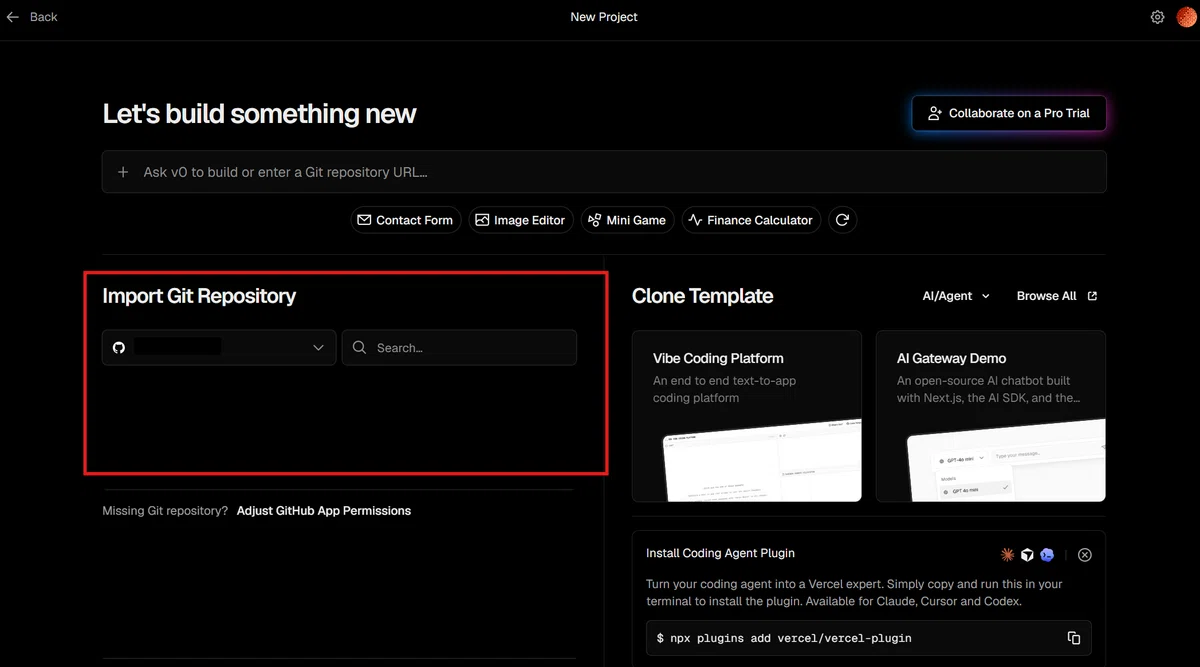Copy the npx plugins install command

[1074, 638]
